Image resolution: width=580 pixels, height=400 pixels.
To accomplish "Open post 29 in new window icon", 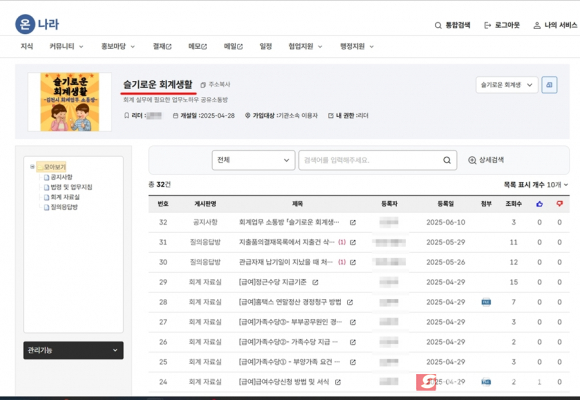I will coord(315,282).
